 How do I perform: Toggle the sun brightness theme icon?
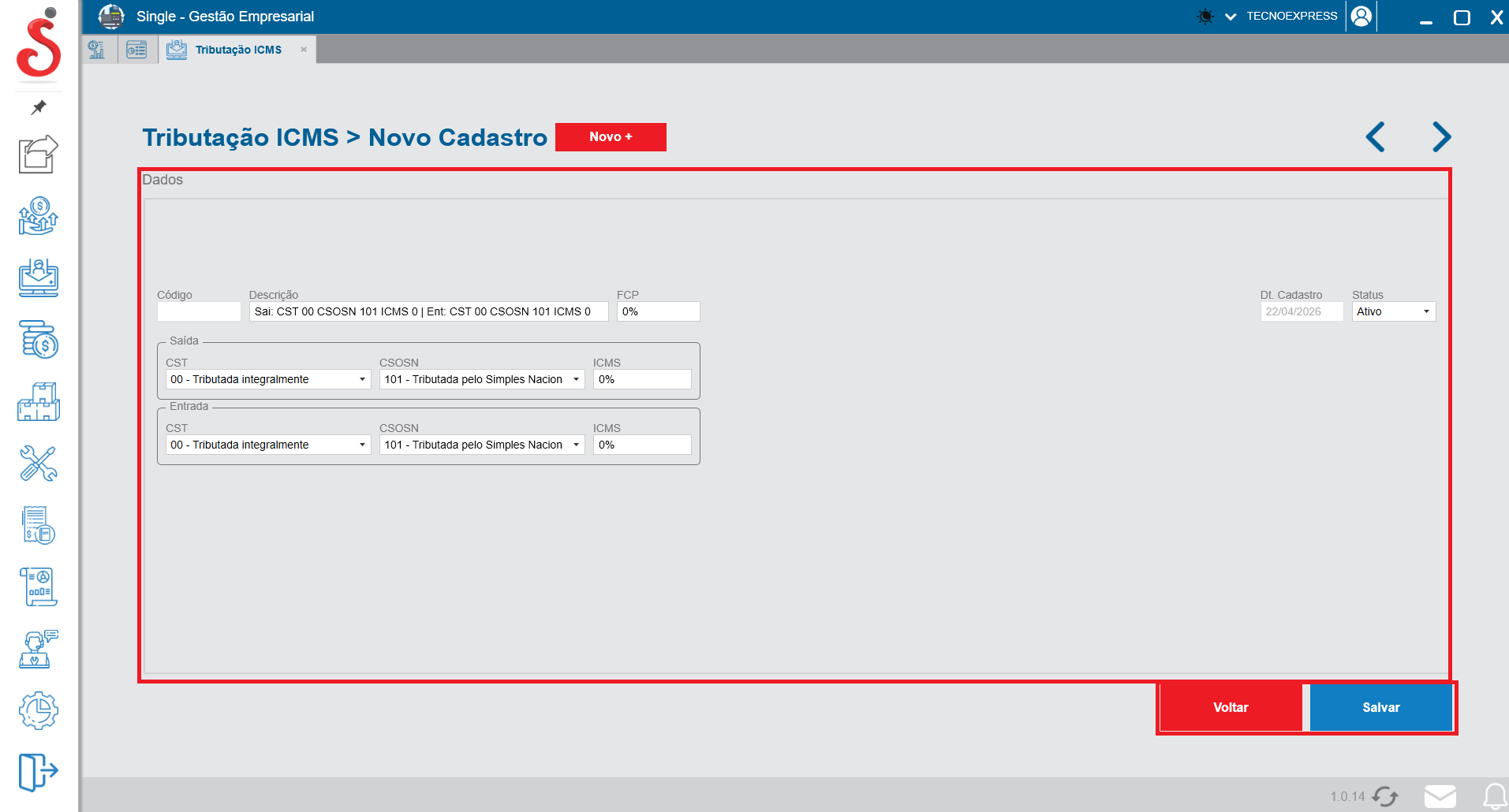(1205, 17)
